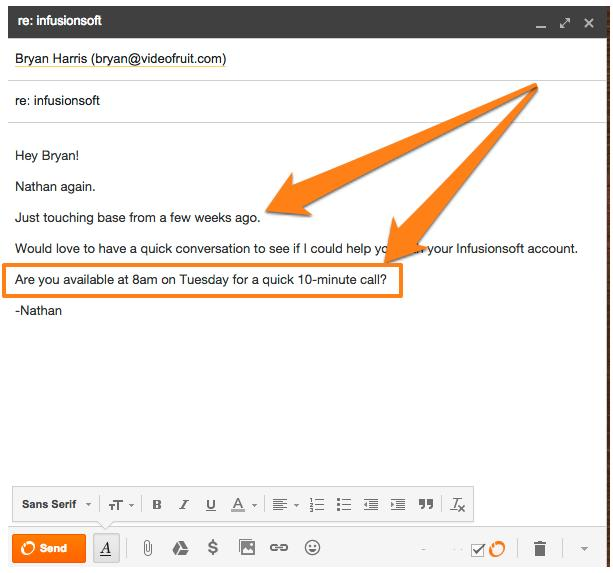The width and height of the screenshot is (613, 573).
Task: Insert a link with the chain icon
Action: [279, 548]
